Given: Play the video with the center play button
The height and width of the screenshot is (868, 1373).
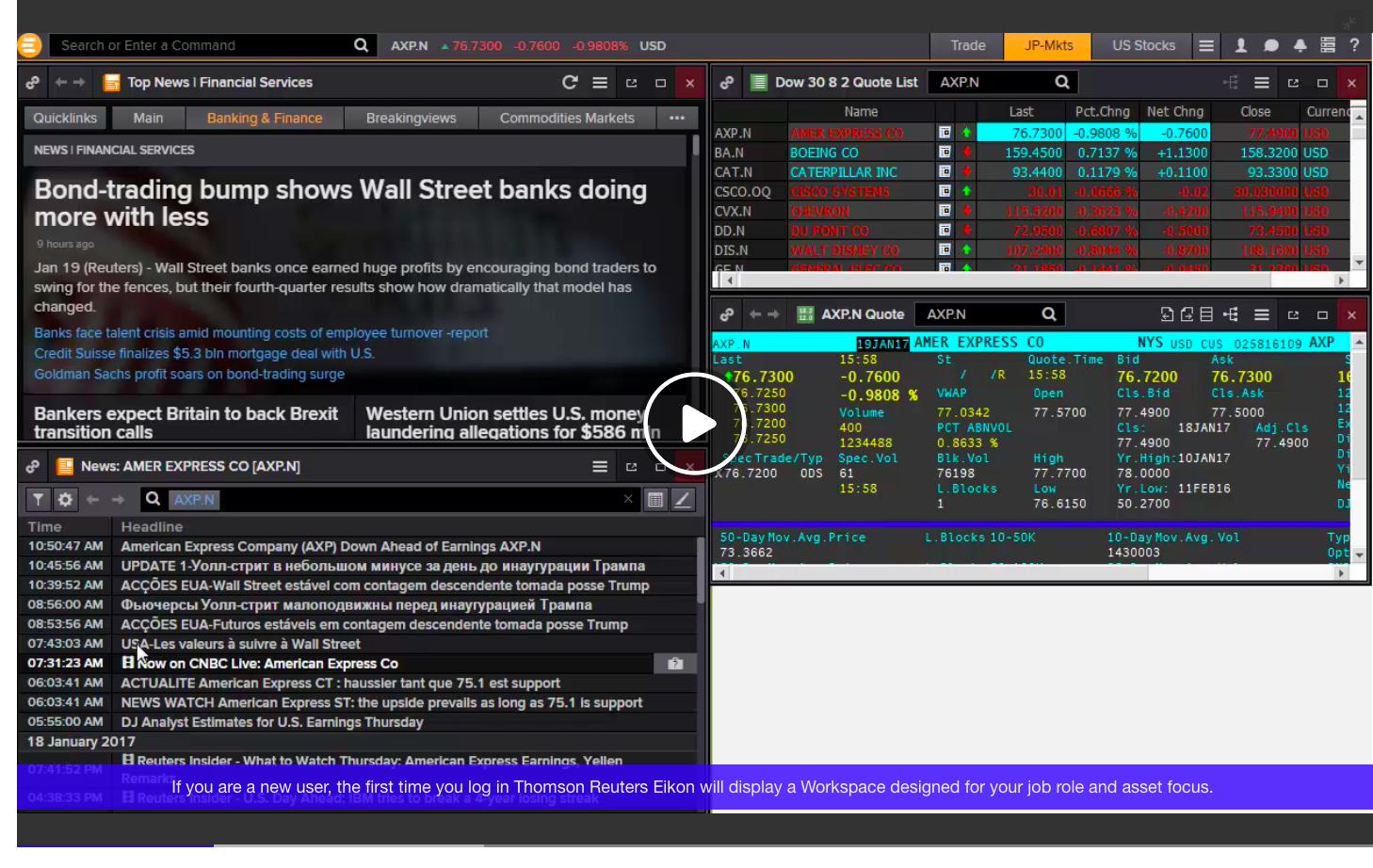Looking at the screenshot, I should pyautogui.click(x=695, y=423).
